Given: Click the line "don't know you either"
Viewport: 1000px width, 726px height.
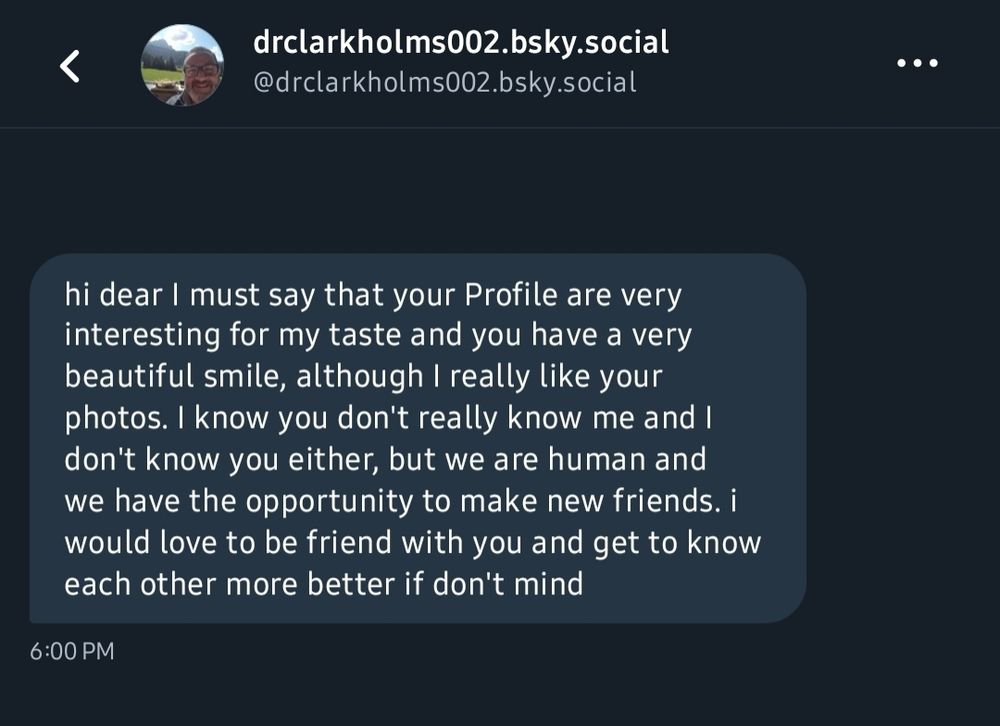Looking at the screenshot, I should point(384,460).
